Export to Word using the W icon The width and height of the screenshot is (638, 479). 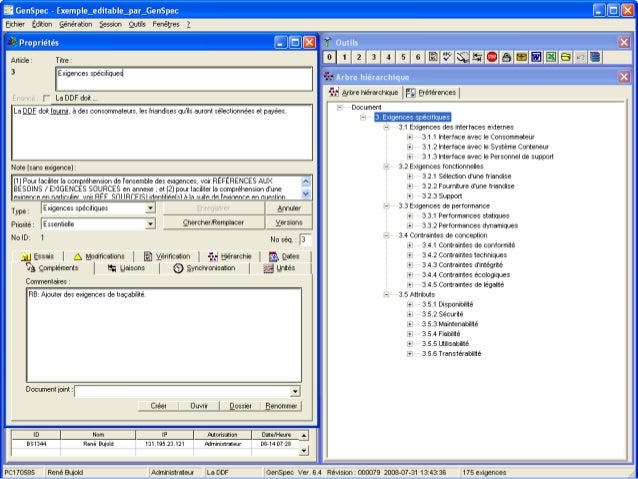click(x=536, y=57)
